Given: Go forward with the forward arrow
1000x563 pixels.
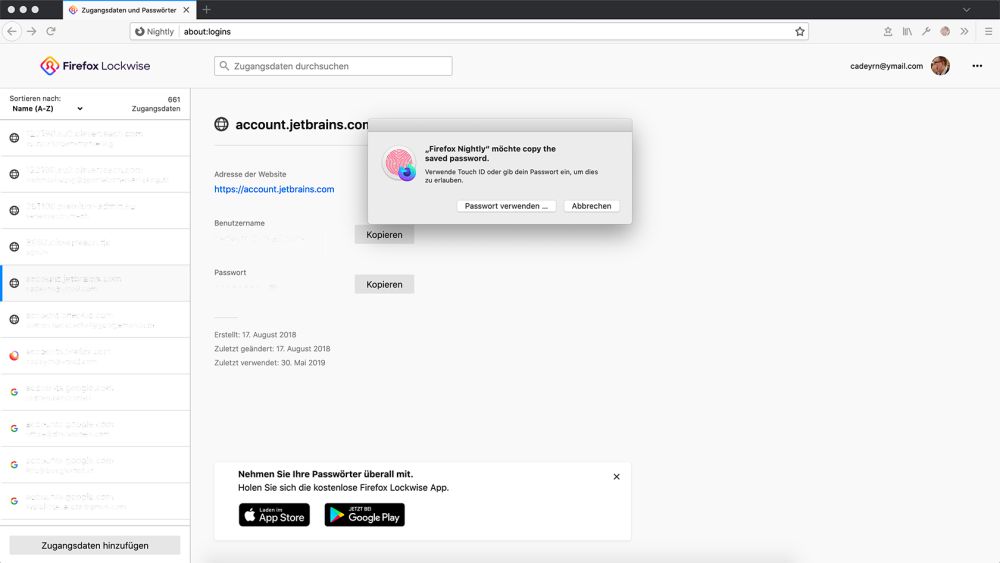Looking at the screenshot, I should click(31, 31).
